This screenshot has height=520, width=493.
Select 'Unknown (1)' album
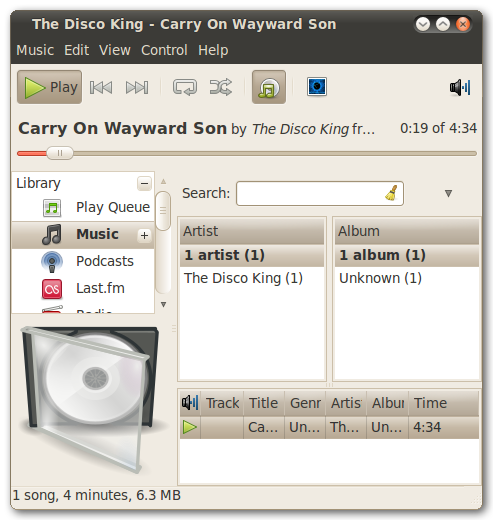(407, 278)
